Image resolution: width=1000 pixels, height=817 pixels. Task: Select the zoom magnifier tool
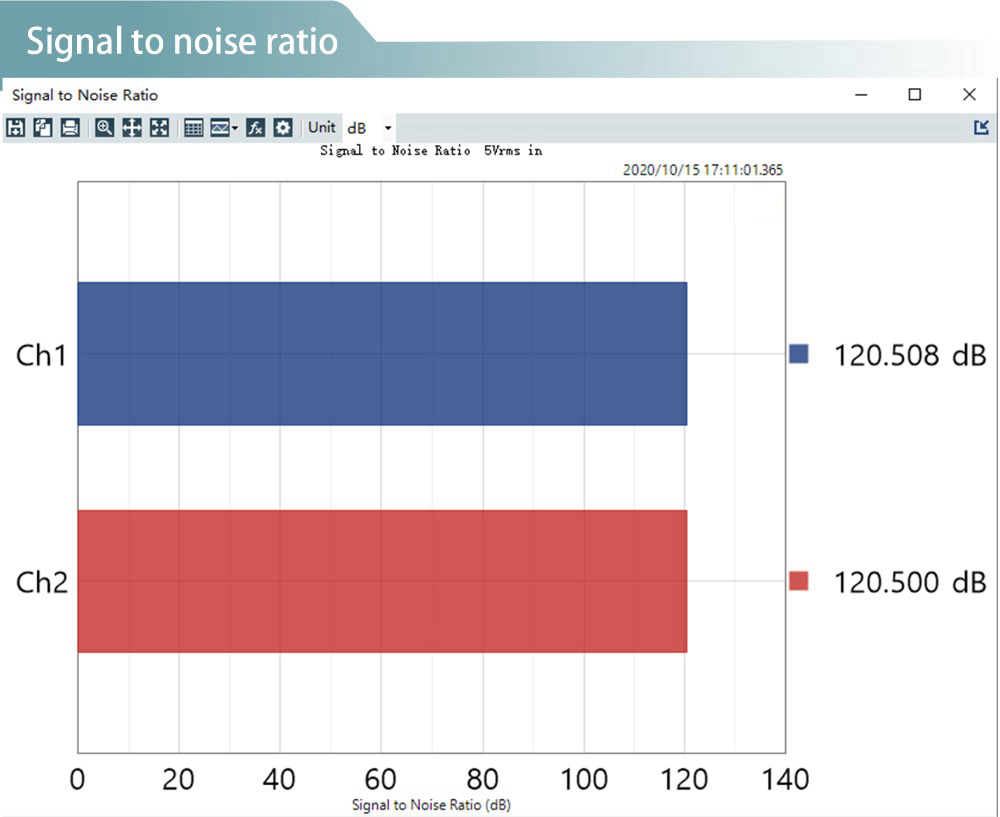[x=104, y=128]
